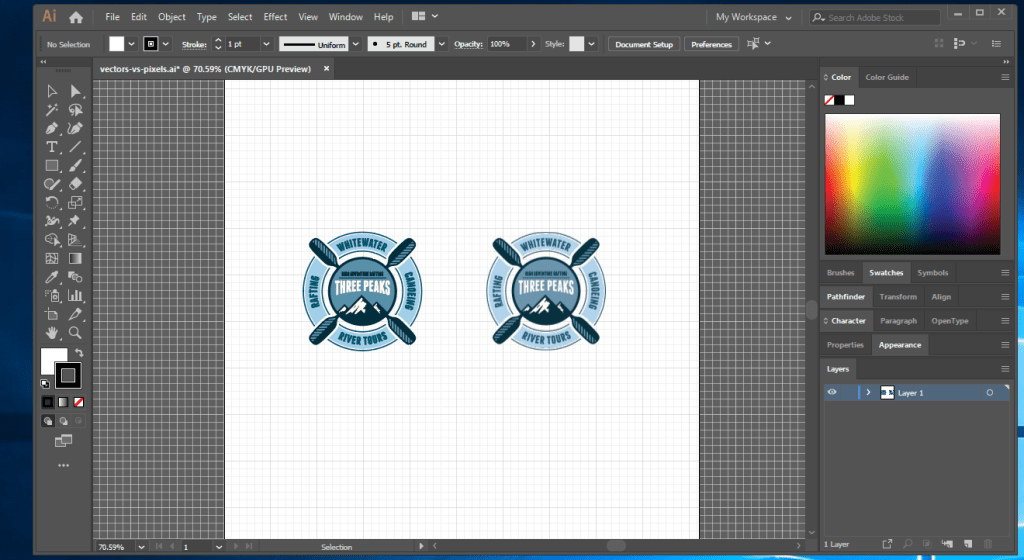Select the Rectangle tool
The width and height of the screenshot is (1024, 560).
tap(52, 166)
